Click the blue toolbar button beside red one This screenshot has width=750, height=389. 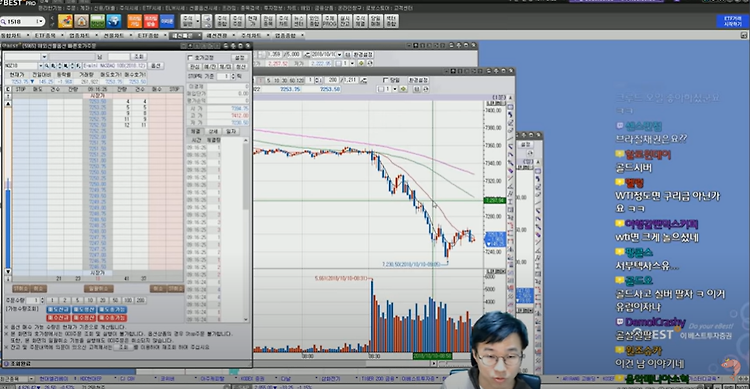tap(167, 21)
